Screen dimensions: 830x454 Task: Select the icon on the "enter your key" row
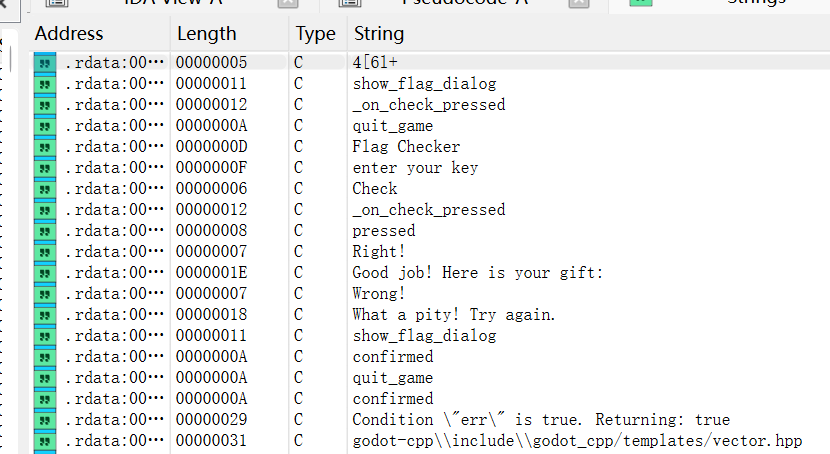(45, 168)
